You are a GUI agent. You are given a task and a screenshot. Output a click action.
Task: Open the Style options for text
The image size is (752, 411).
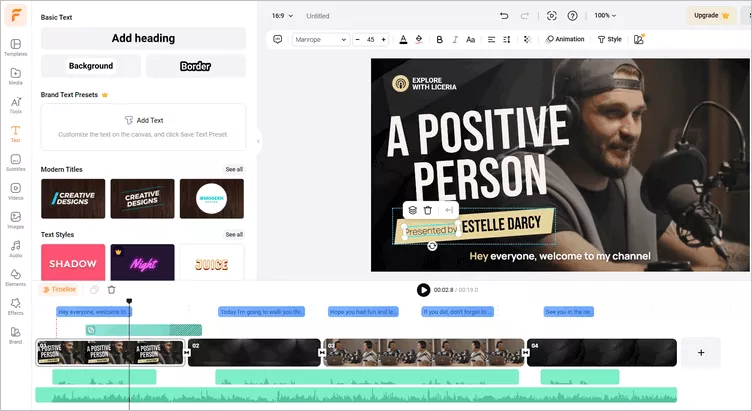[609, 39]
